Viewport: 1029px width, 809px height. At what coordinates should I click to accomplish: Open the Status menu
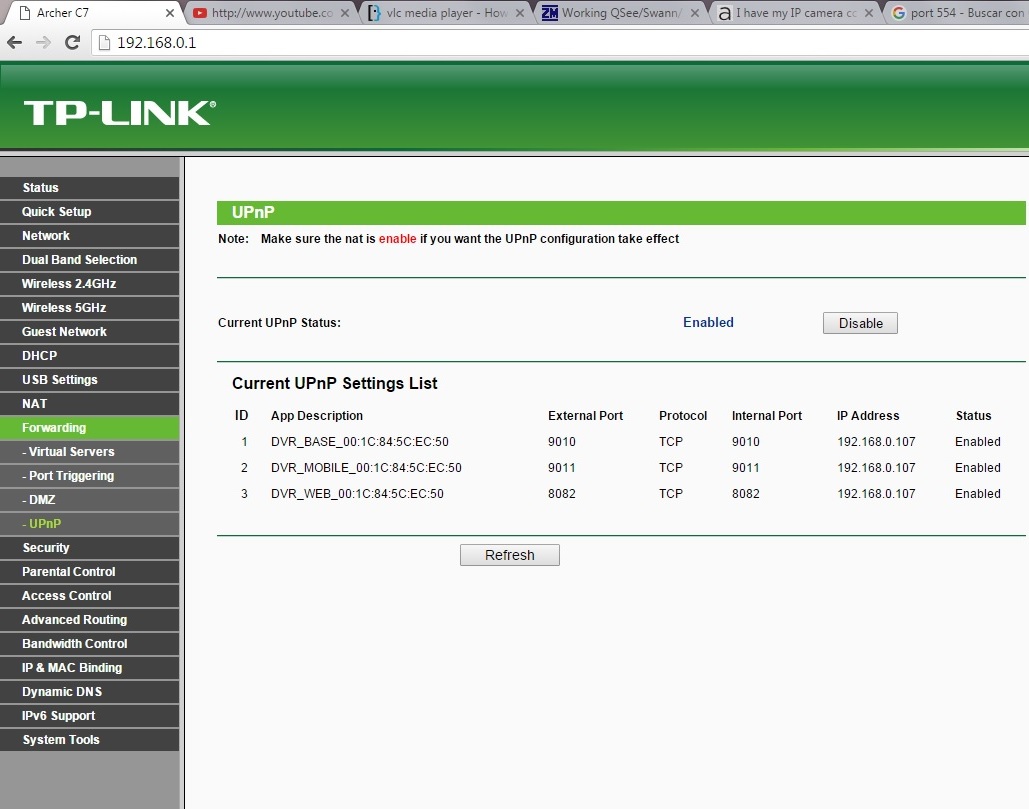[x=89, y=188]
